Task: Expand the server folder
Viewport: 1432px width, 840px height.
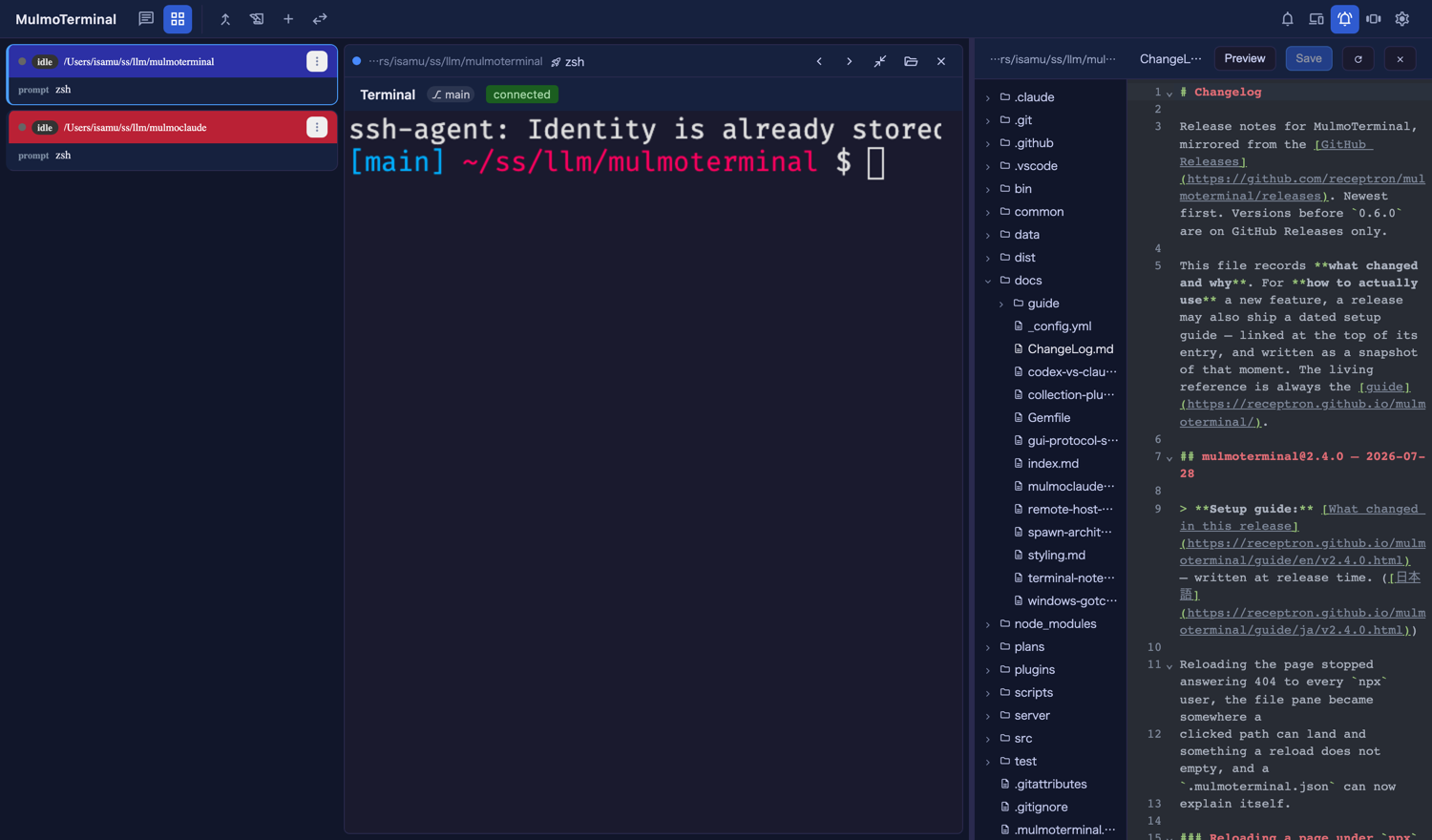Action: (x=1051, y=716)
